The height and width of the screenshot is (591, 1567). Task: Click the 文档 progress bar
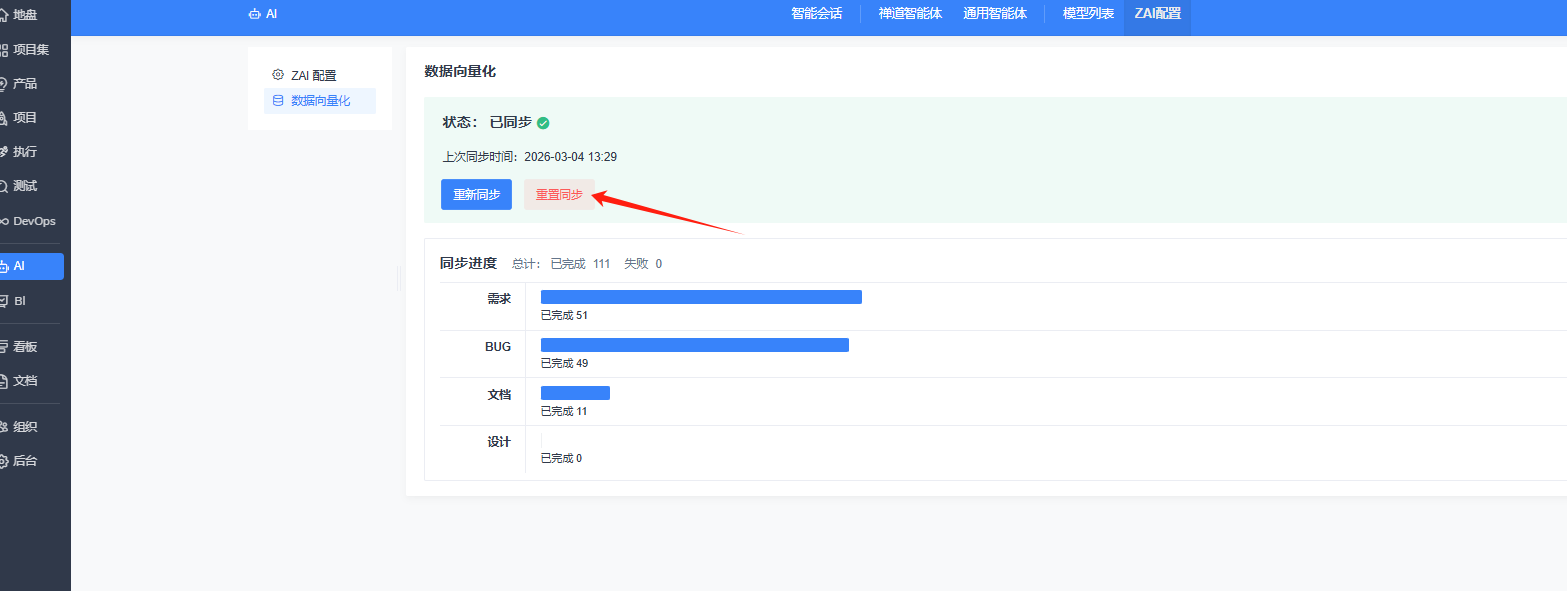coord(575,393)
